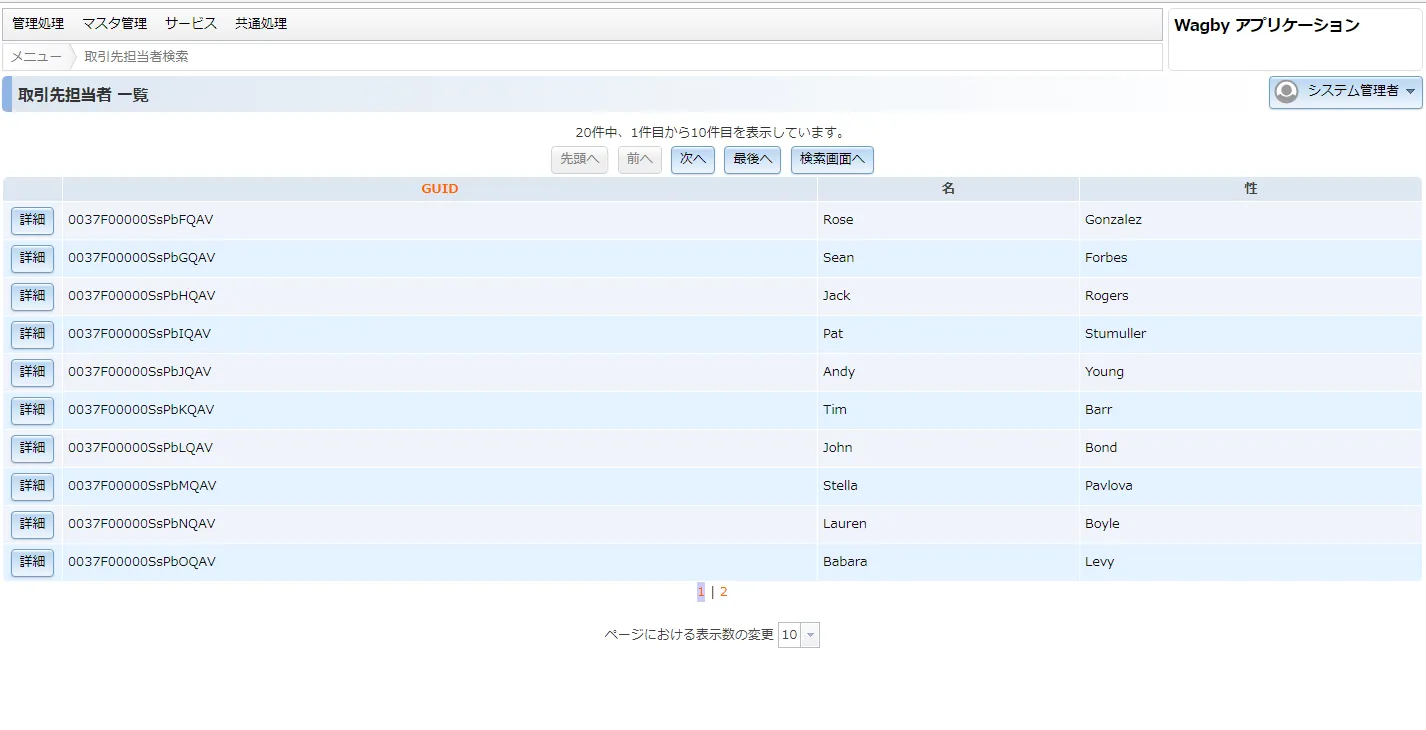The height and width of the screenshot is (730, 1426).
Task: View 詳細 for Pat Stumuller
Action: pos(32,334)
